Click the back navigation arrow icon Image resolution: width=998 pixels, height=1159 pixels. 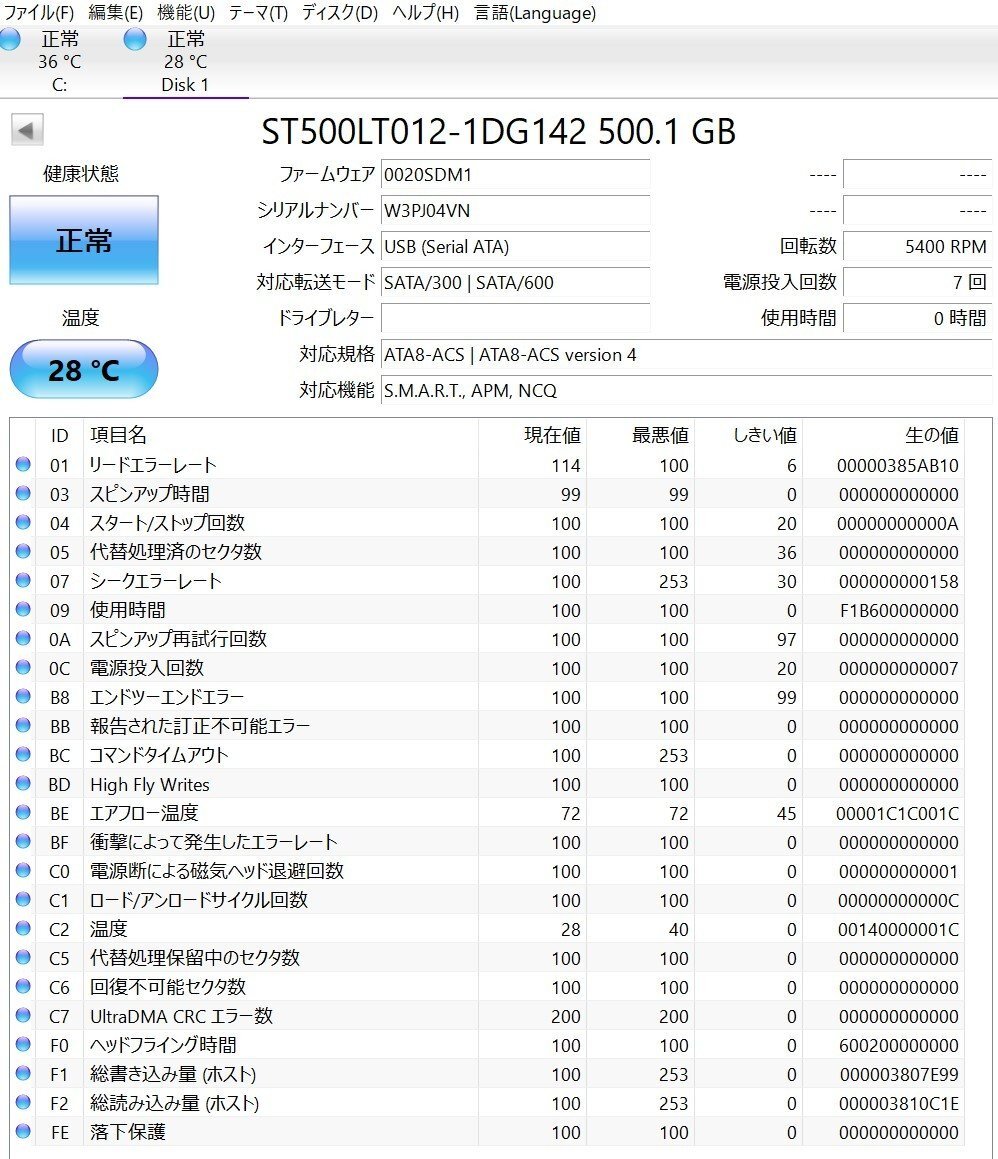pos(28,130)
